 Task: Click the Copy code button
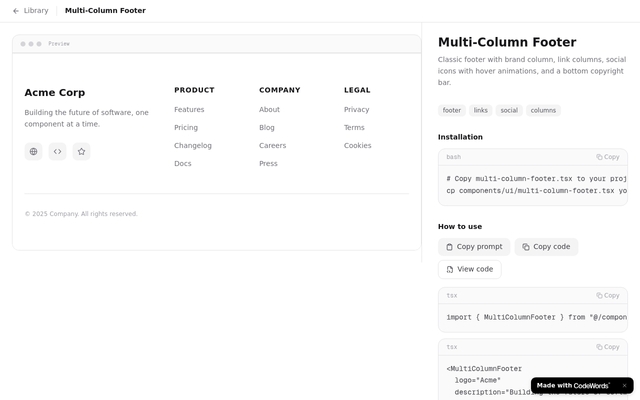coord(546,247)
